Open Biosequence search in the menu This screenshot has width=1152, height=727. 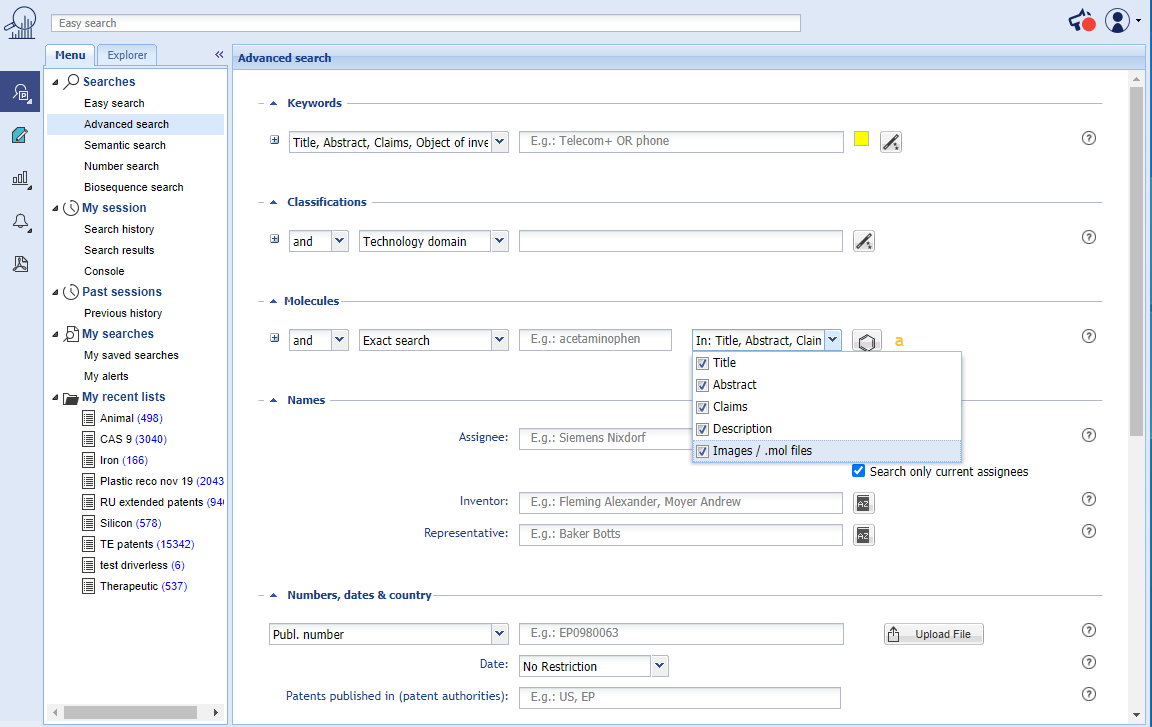(x=134, y=187)
